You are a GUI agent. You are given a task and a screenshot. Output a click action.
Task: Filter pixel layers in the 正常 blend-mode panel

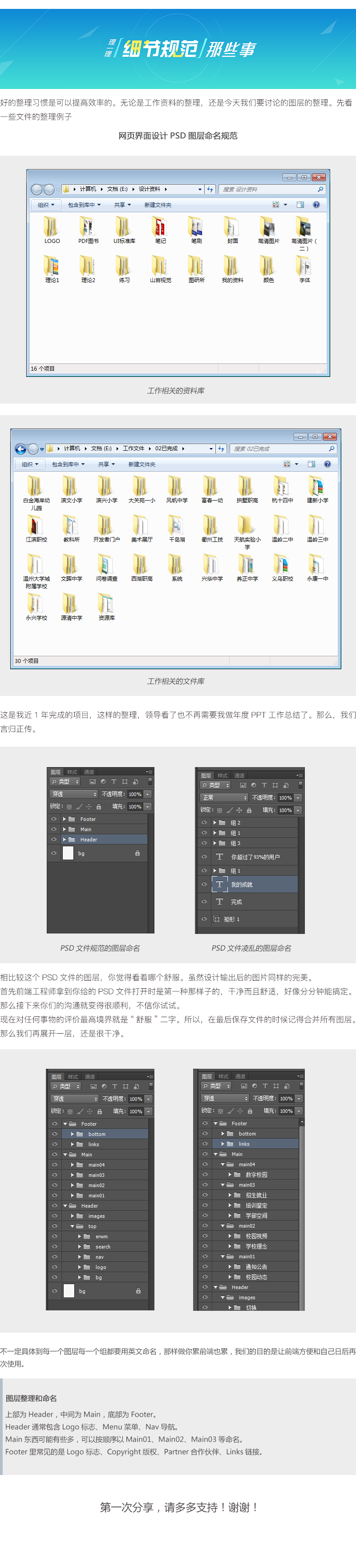(x=243, y=785)
